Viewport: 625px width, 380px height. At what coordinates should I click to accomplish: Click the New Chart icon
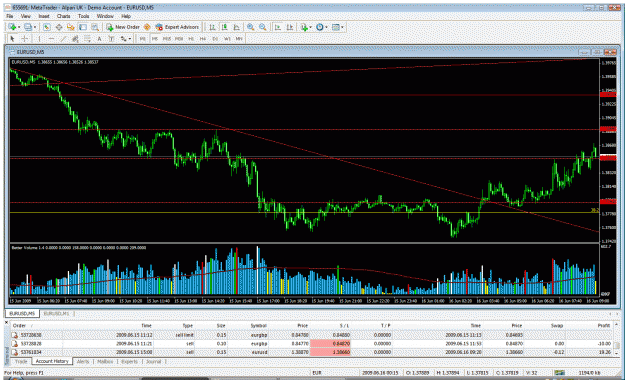[12, 27]
